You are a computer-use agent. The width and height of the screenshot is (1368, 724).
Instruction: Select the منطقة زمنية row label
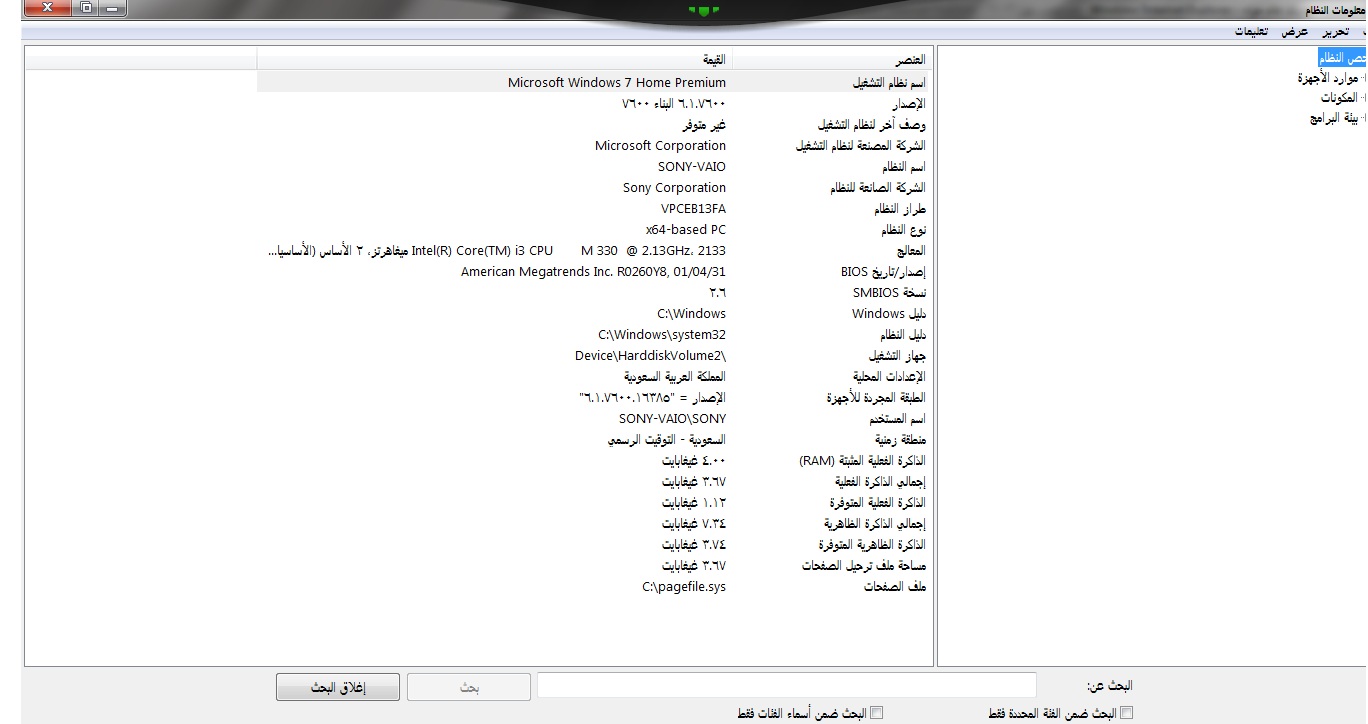[901, 440]
